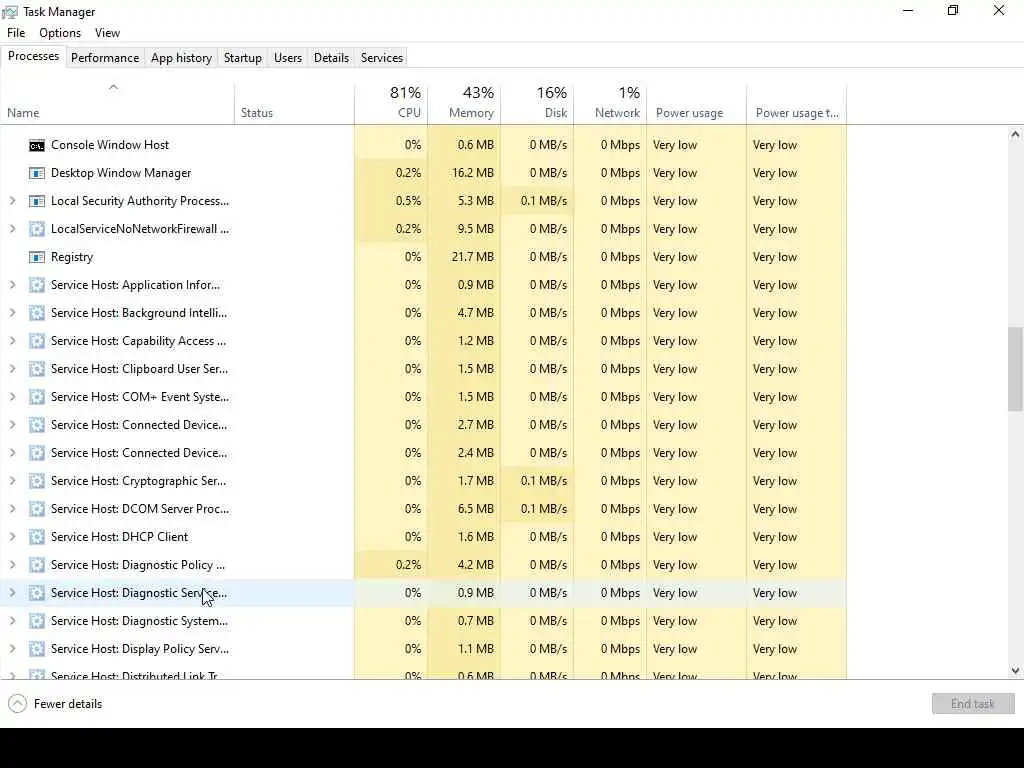This screenshot has height=768, width=1024.
Task: Click the scrollbar up arrow
Action: 1015,135
